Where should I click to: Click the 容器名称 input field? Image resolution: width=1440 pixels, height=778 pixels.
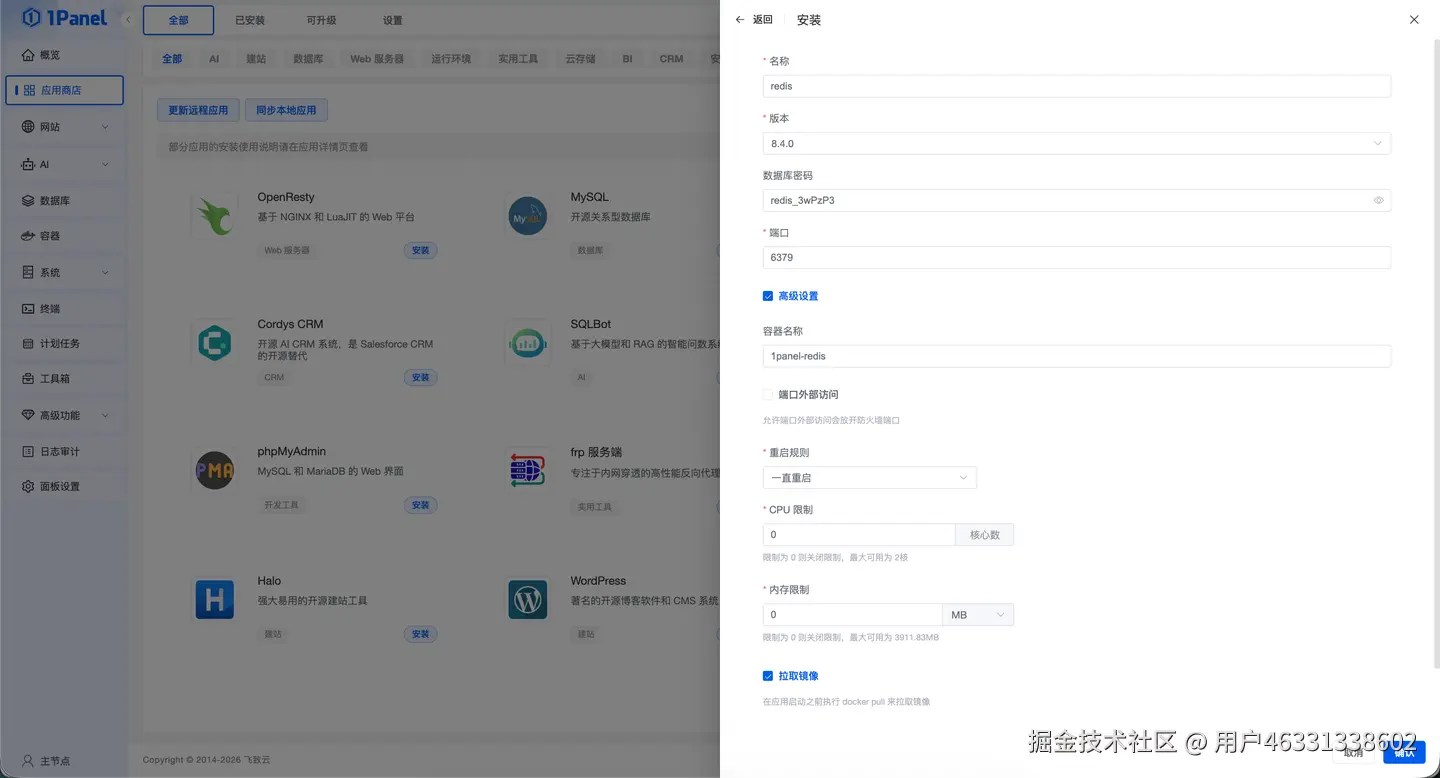point(1076,356)
